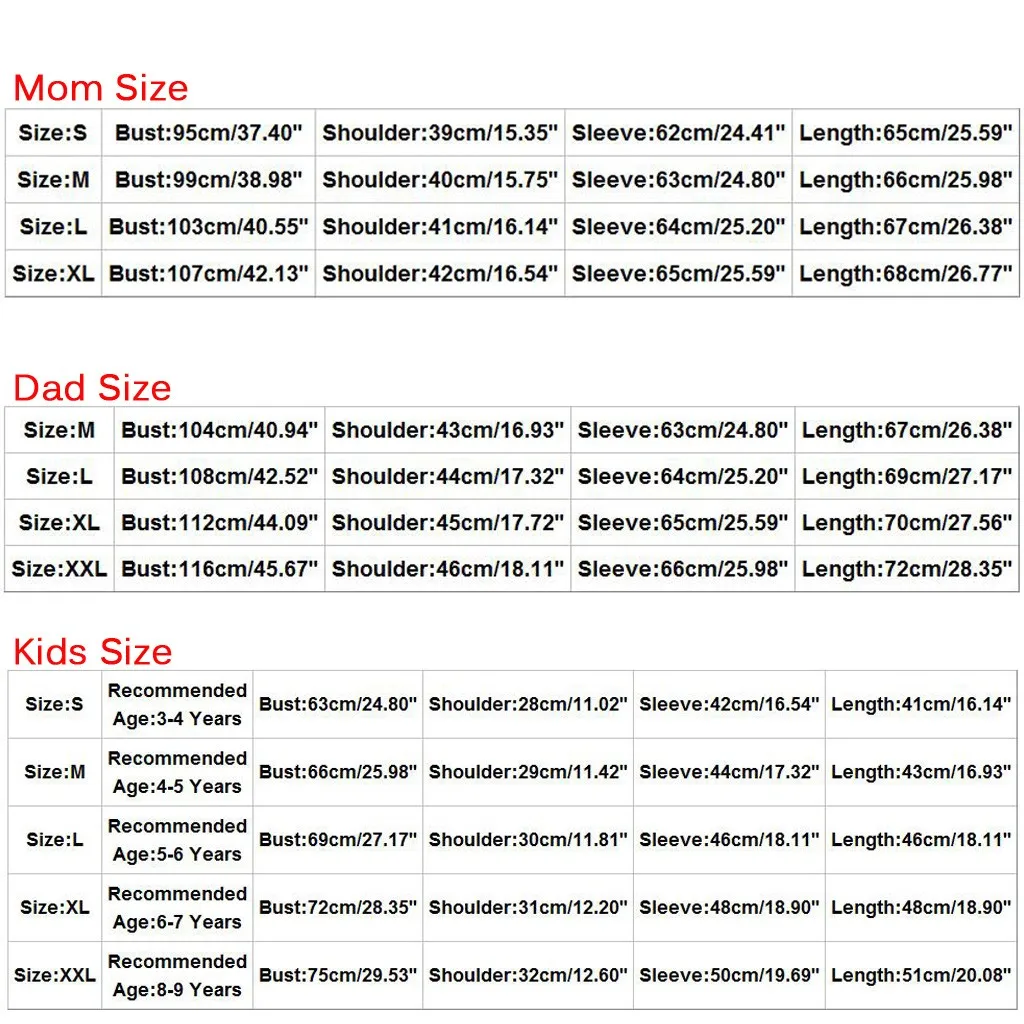This screenshot has height=1024, width=1024.
Task: Click Dad Bust:104cm/40.94" cell
Action: click(219, 430)
